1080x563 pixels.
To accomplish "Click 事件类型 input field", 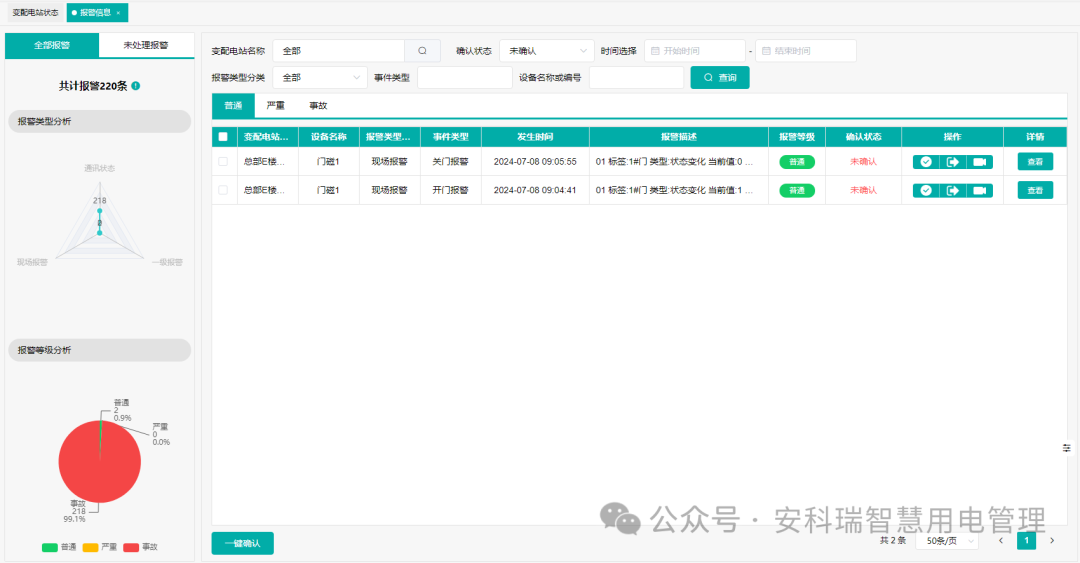I will [465, 78].
